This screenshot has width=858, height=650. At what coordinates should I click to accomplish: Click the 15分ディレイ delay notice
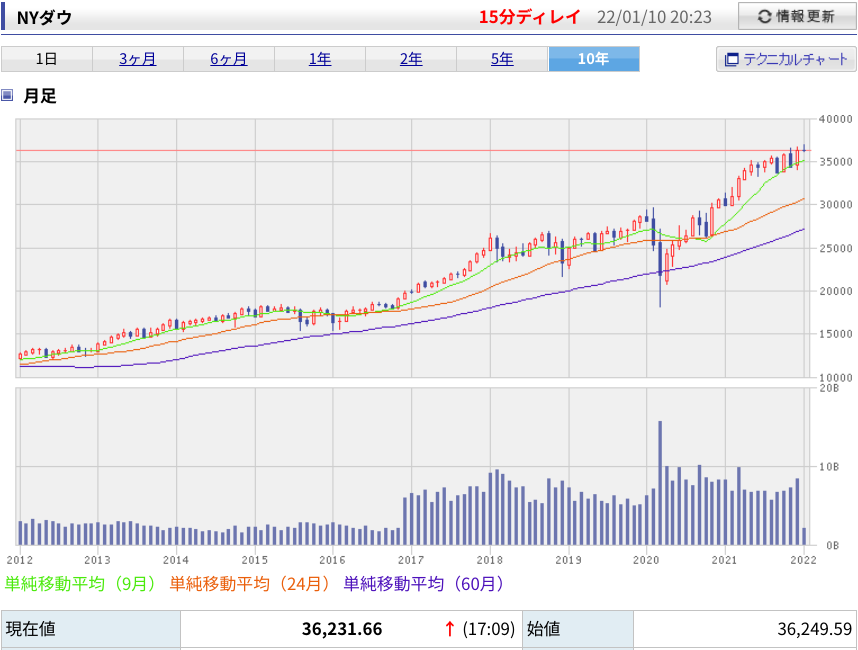(529, 17)
